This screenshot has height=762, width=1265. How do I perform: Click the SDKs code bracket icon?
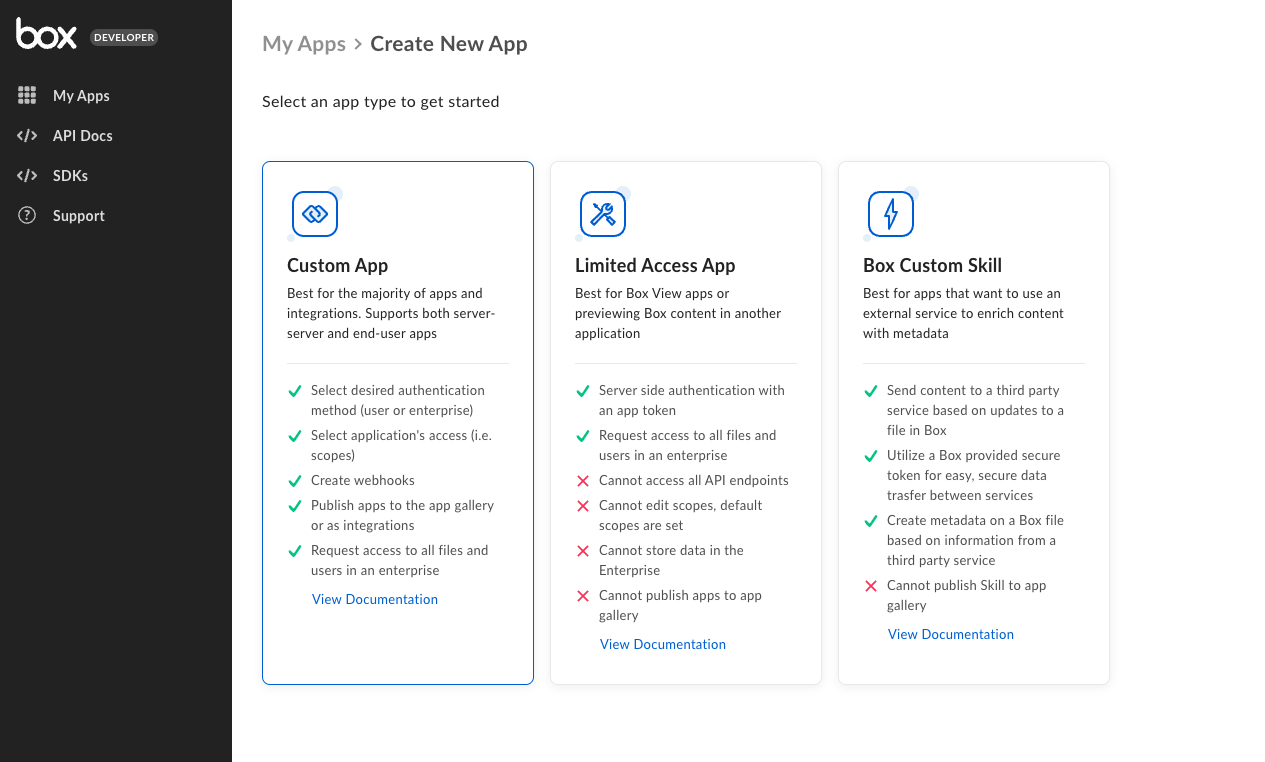coord(27,176)
